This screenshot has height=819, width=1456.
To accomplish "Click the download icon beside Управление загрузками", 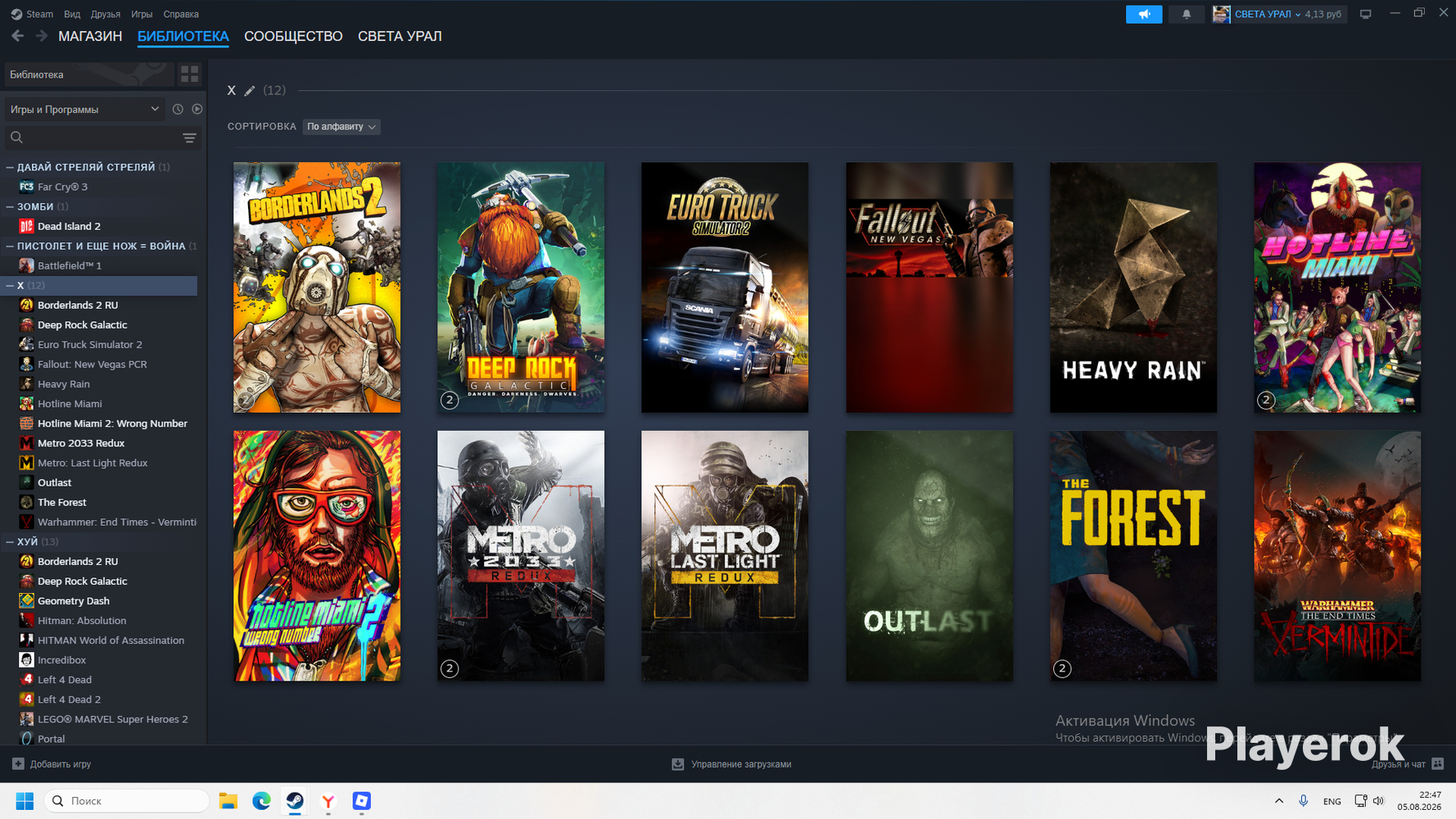I will (x=678, y=764).
